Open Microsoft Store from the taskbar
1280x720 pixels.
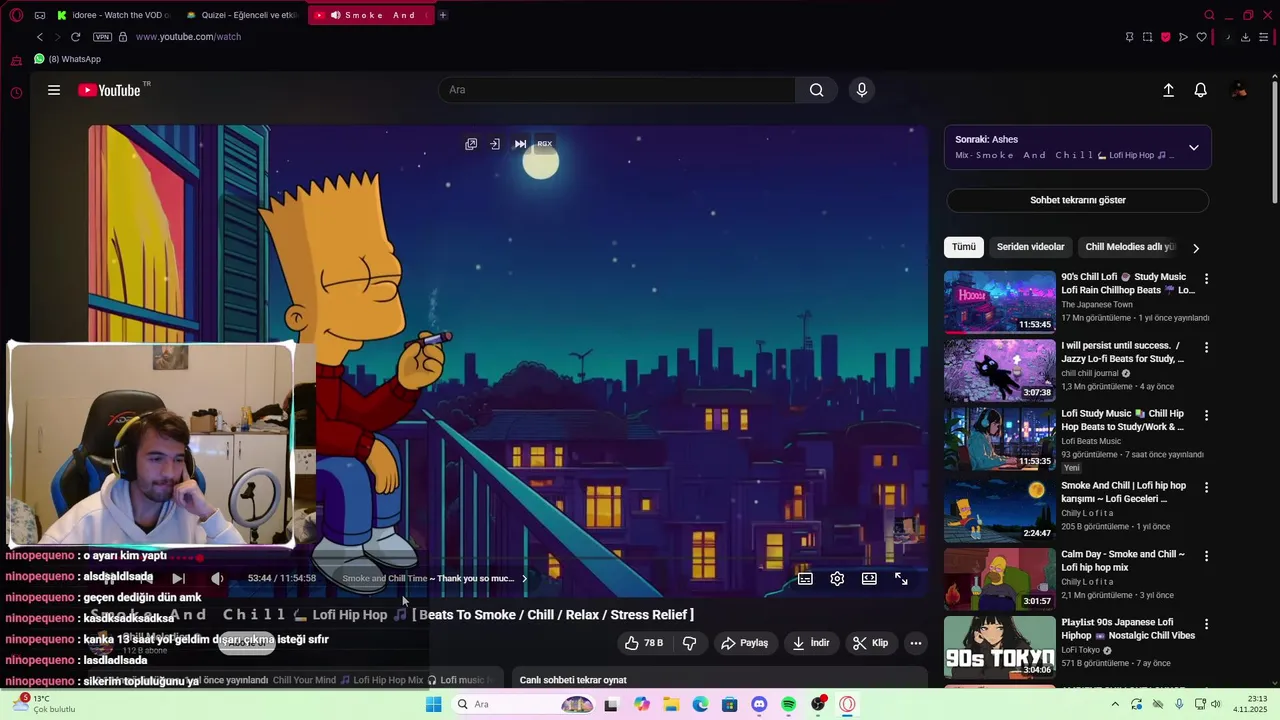(730, 704)
